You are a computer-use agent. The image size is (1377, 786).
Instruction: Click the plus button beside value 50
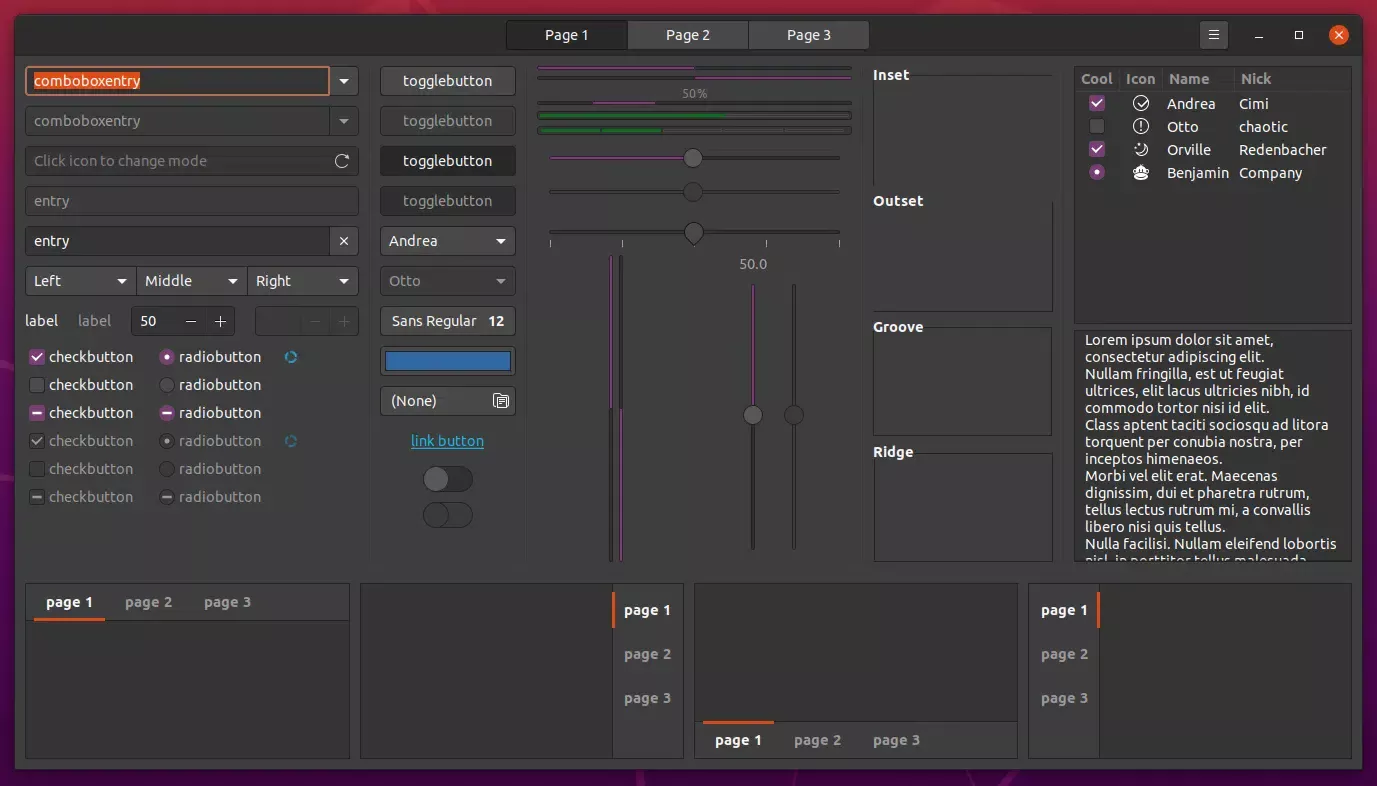tap(220, 321)
